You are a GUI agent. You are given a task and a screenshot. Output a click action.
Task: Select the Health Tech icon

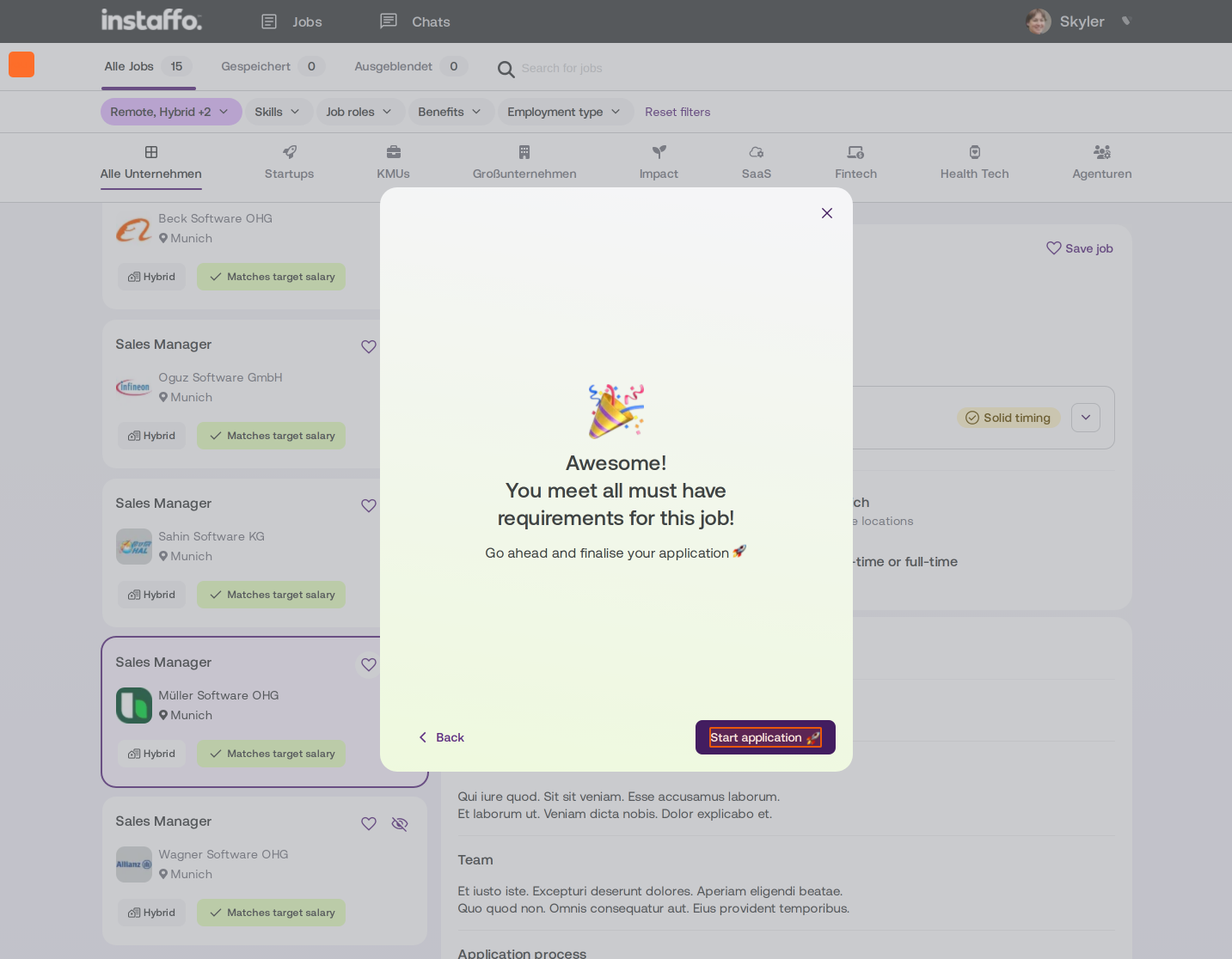(975, 152)
